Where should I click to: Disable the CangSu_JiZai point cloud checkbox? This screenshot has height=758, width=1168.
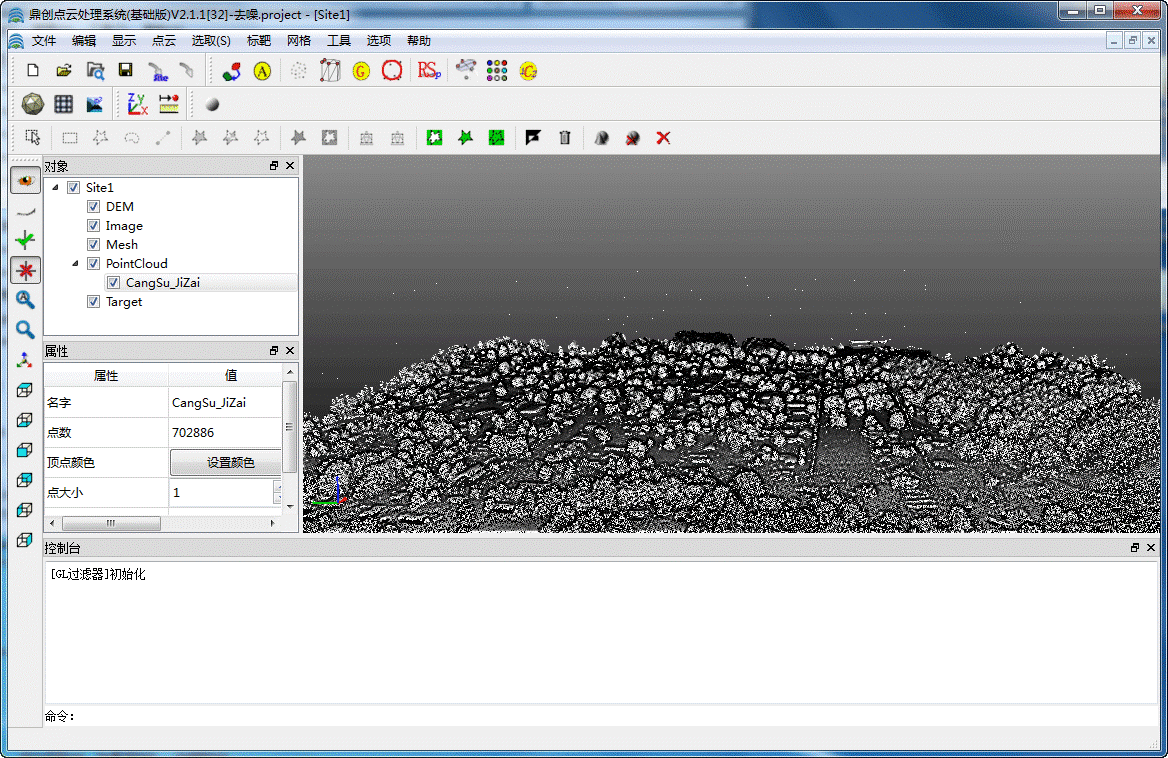[x=113, y=283]
